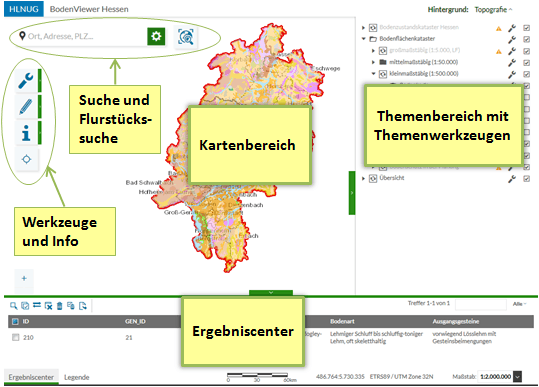Image resolution: width=539 pixels, height=387 pixels.
Task: Toggle visibility checkbox for kleinmaßstäbig (1:500.000)
Action: click(526, 74)
